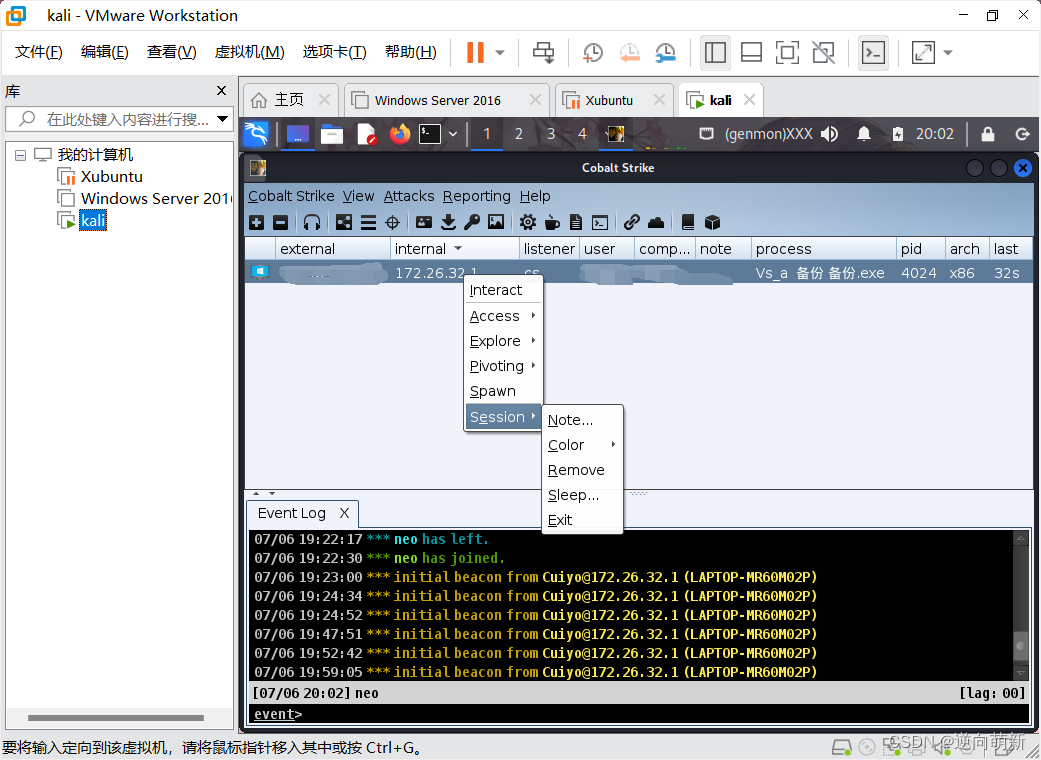Open the Kali applications menu dragon icon
This screenshot has height=760, width=1041.
[x=256, y=134]
